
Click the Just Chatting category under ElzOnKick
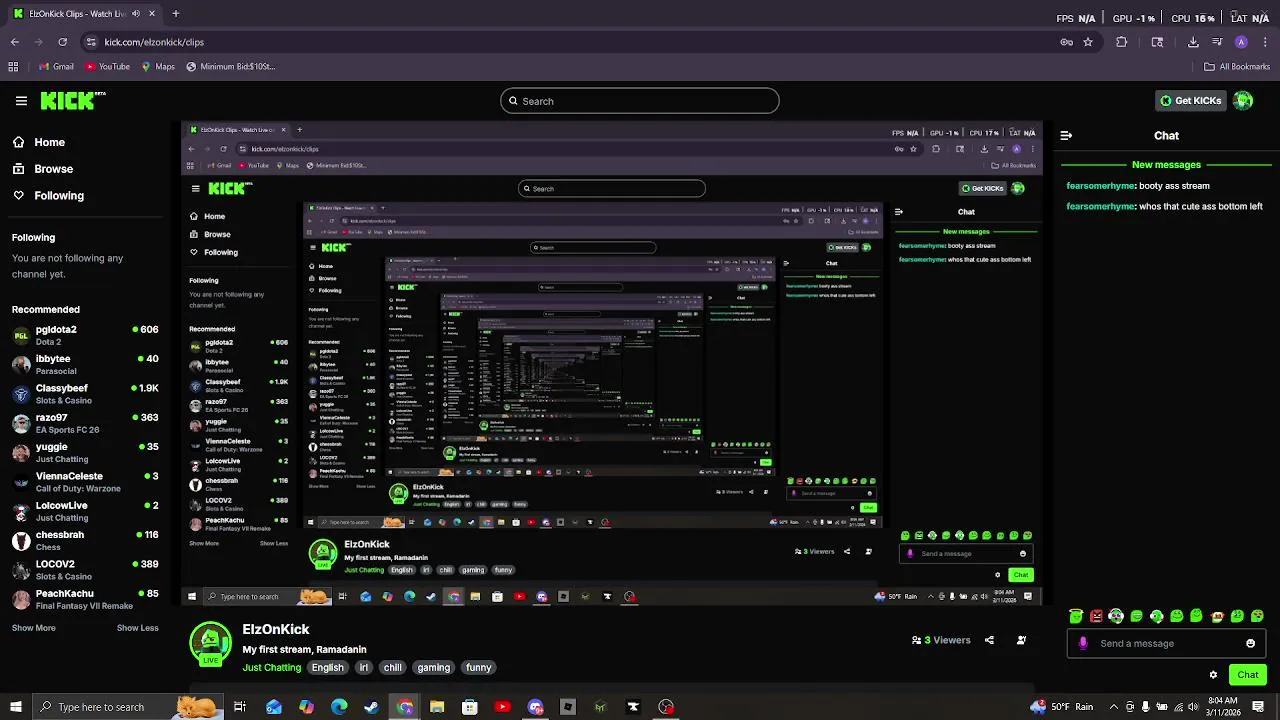tap(271, 667)
